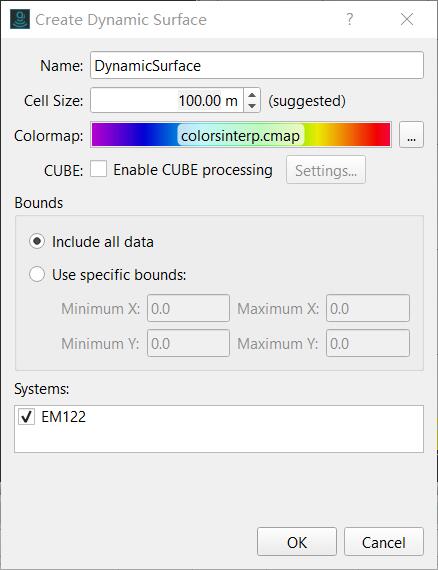Toggle the EM122 system checkbox
The height and width of the screenshot is (570, 438).
(x=27, y=417)
